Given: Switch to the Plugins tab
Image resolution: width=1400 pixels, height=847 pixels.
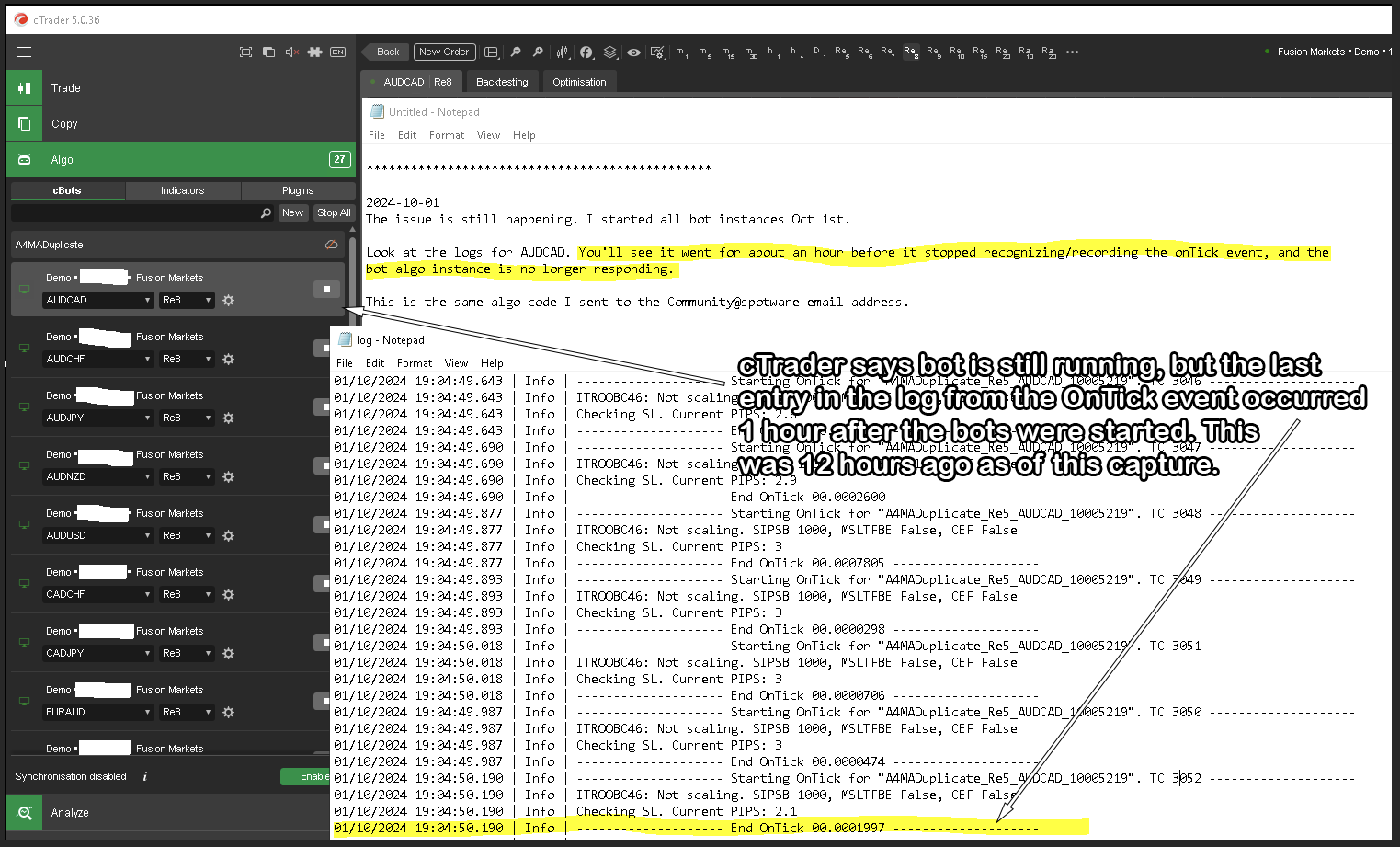Looking at the screenshot, I should click(298, 190).
